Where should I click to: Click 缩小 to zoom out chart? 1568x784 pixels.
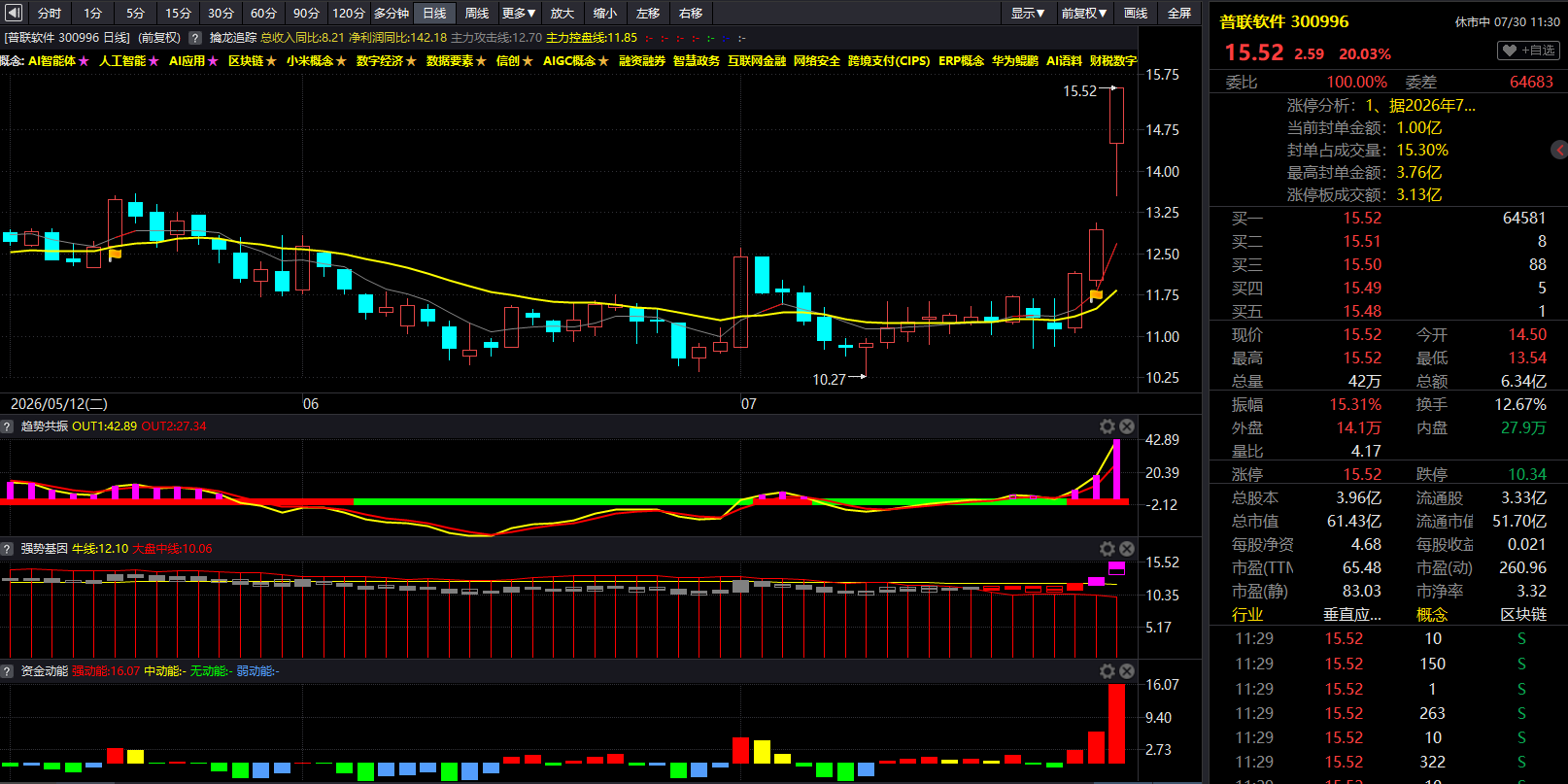pyautogui.click(x=605, y=13)
